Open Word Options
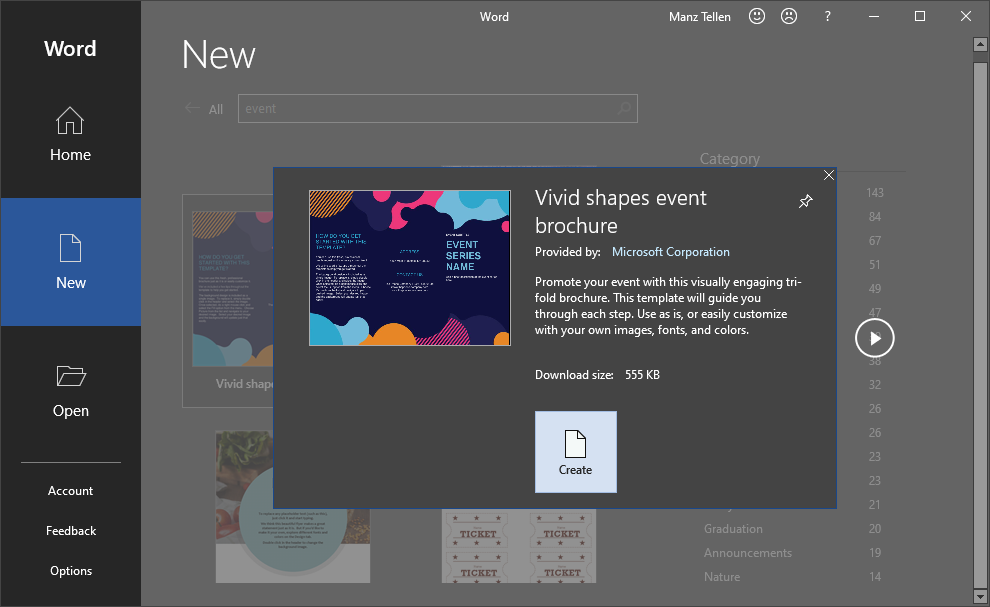This screenshot has height=607, width=990. [x=70, y=570]
